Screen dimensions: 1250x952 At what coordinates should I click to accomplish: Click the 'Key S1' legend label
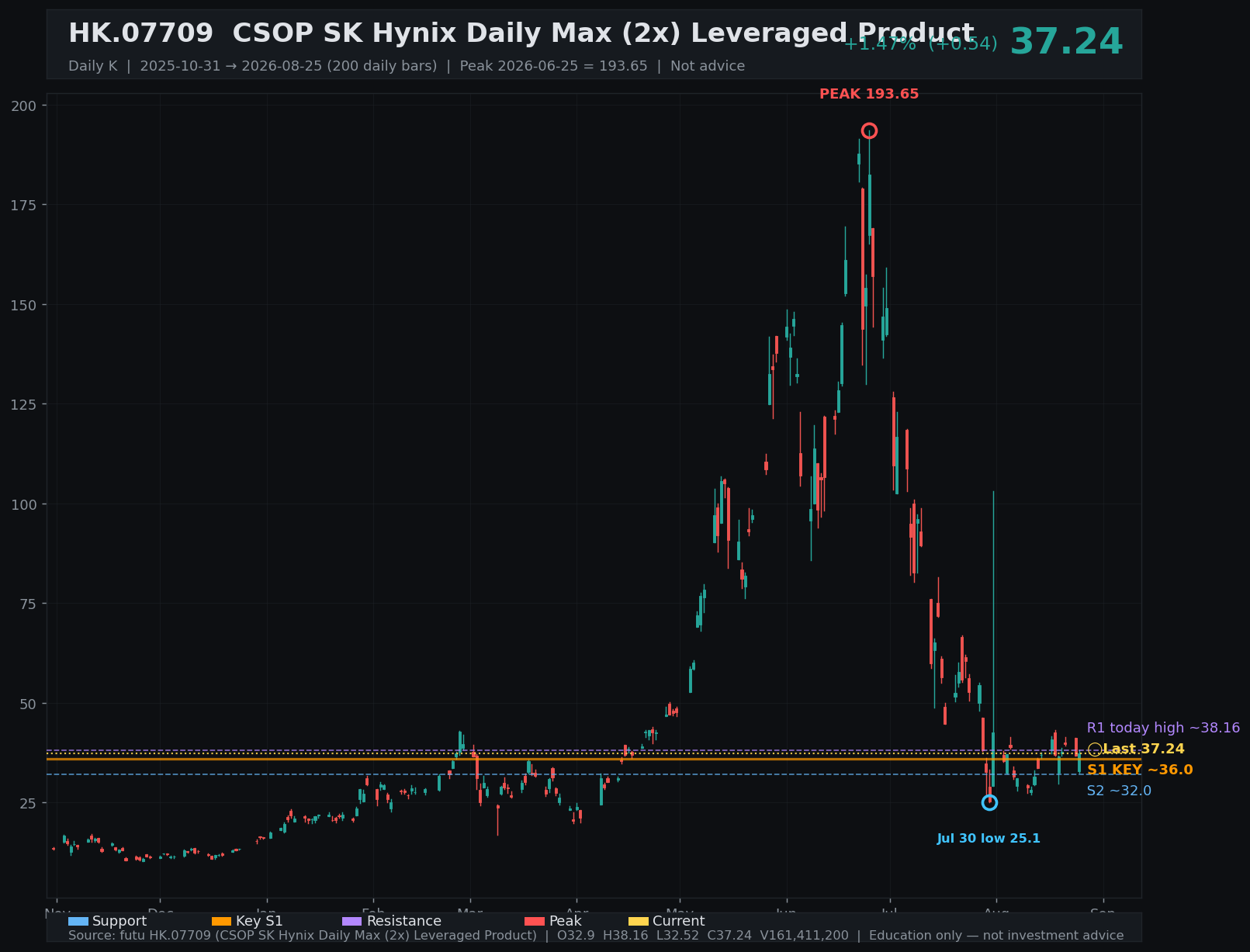click(259, 921)
